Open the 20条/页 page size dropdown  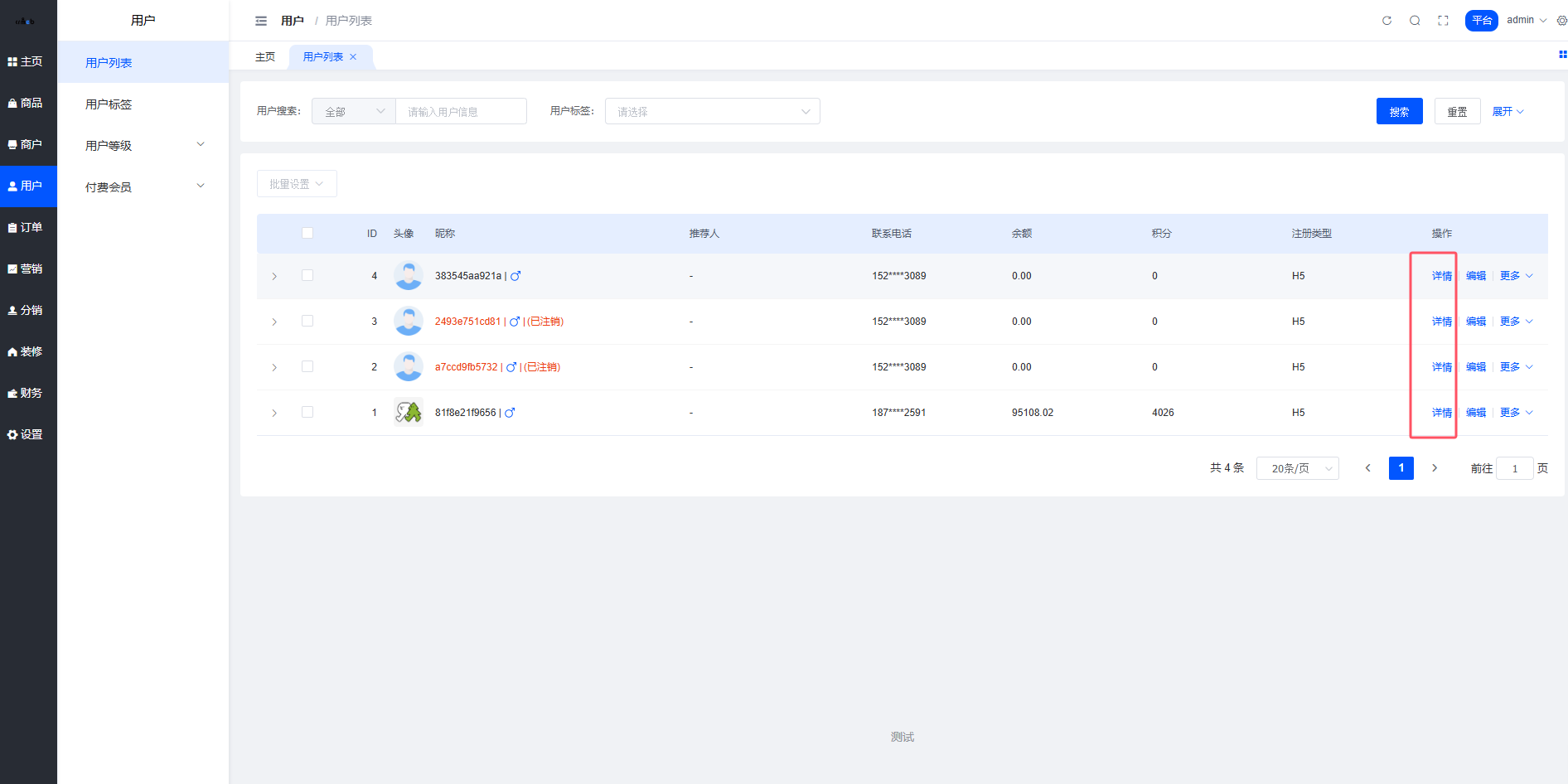tap(1297, 468)
